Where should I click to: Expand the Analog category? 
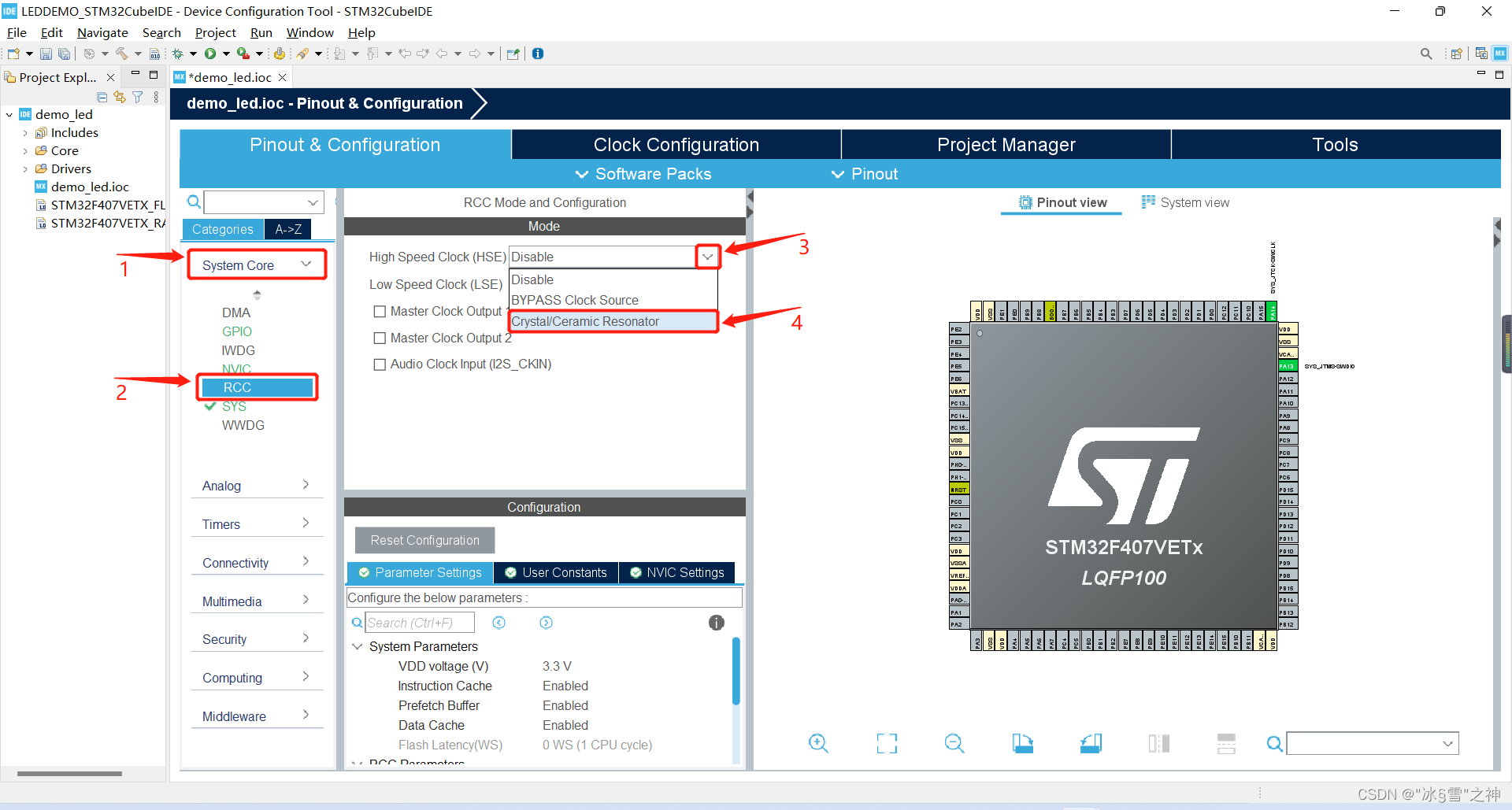tap(257, 486)
